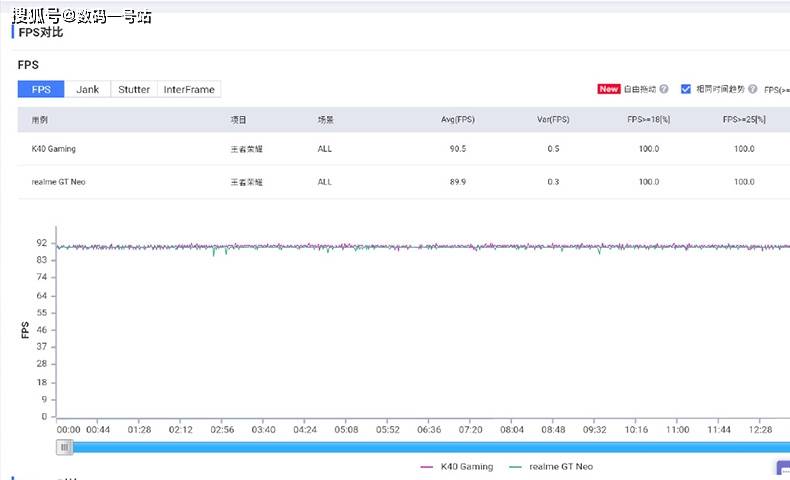Click ALL in the realme GT Neo row
The width and height of the screenshot is (790, 480).
(324, 182)
